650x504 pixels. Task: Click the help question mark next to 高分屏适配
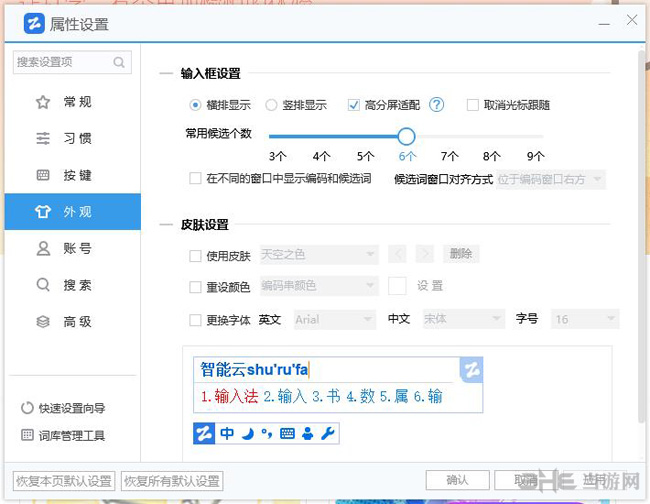coord(437,104)
